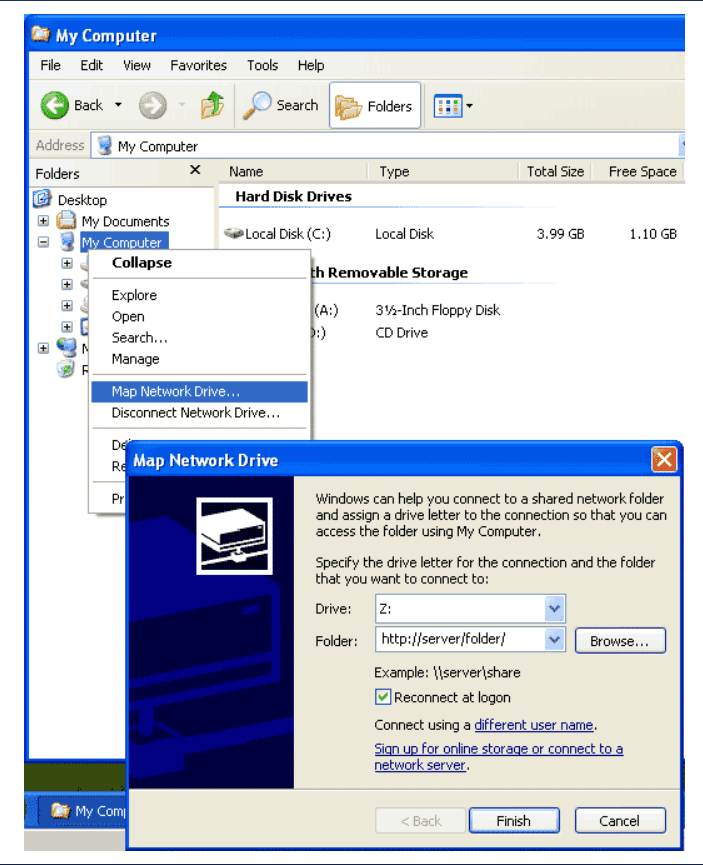Expand the first child node under My Computer
Screen dimensions: 703x865
click(67, 263)
